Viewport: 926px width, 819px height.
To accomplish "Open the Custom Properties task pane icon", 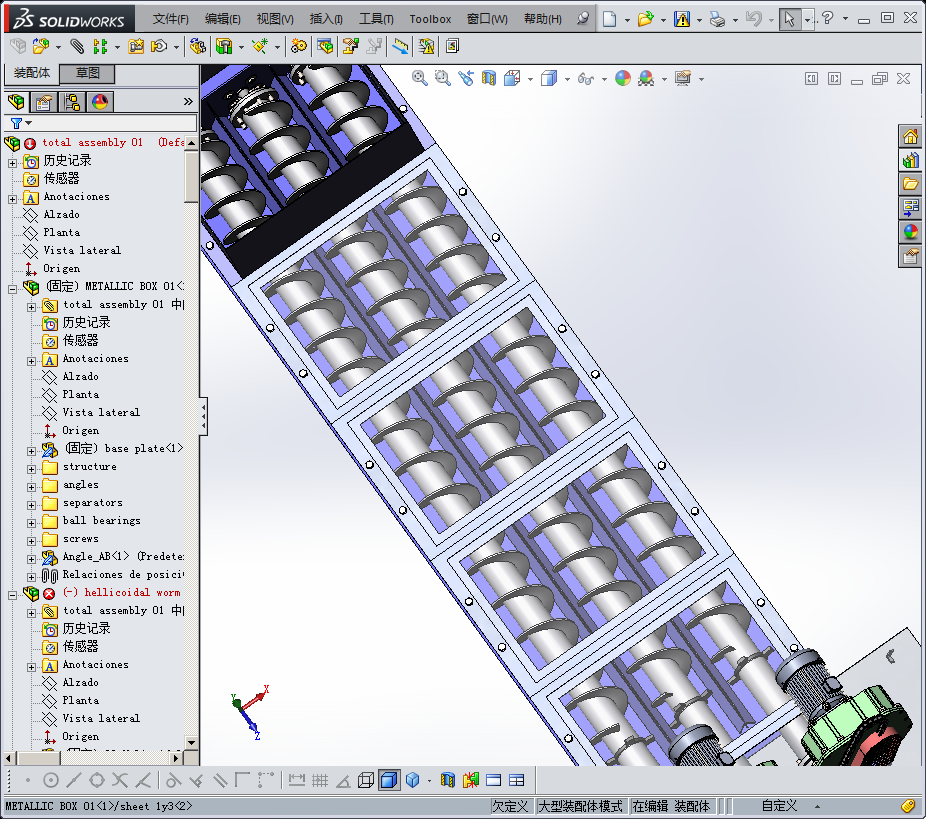I will pos(910,256).
